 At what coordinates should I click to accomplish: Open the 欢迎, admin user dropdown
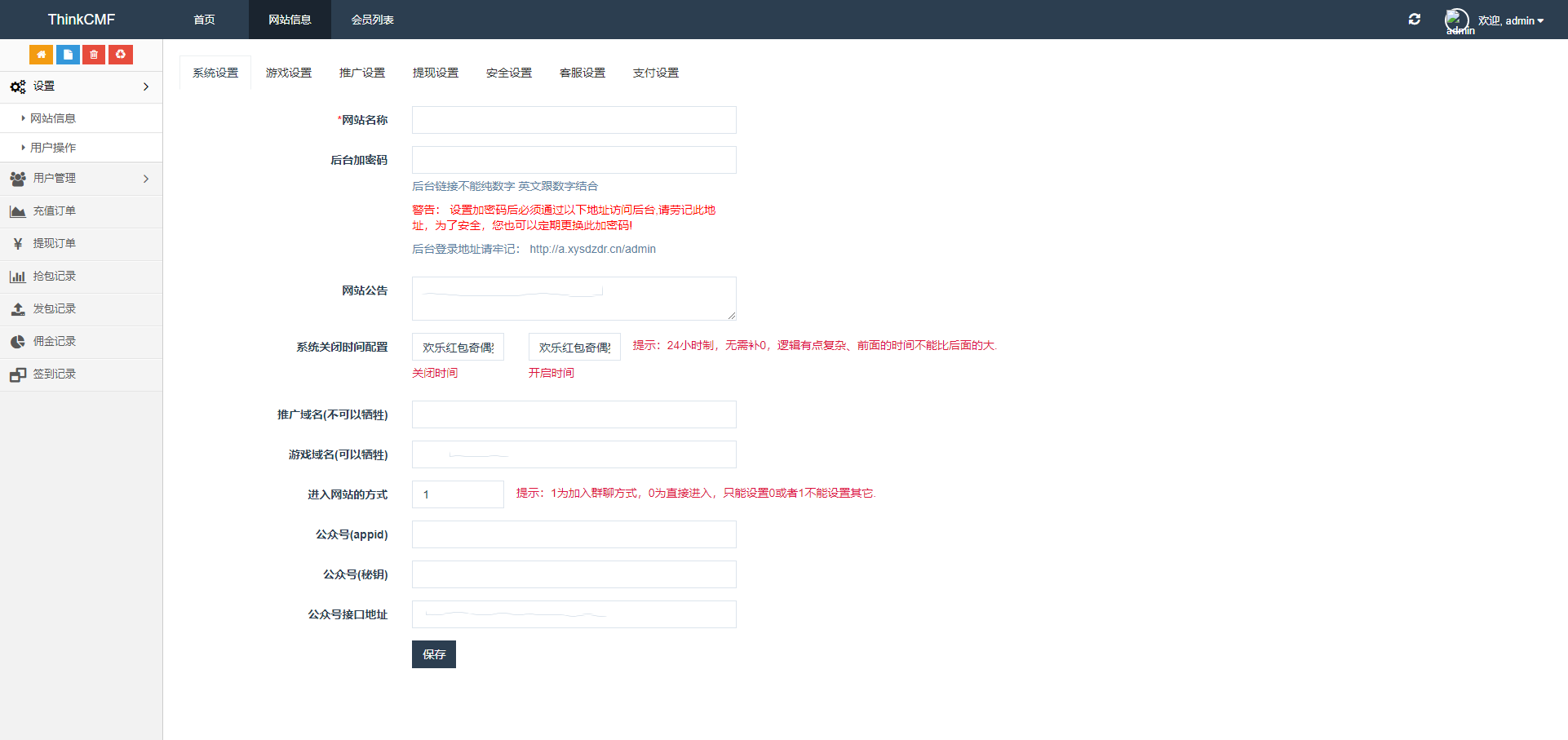(x=1510, y=20)
